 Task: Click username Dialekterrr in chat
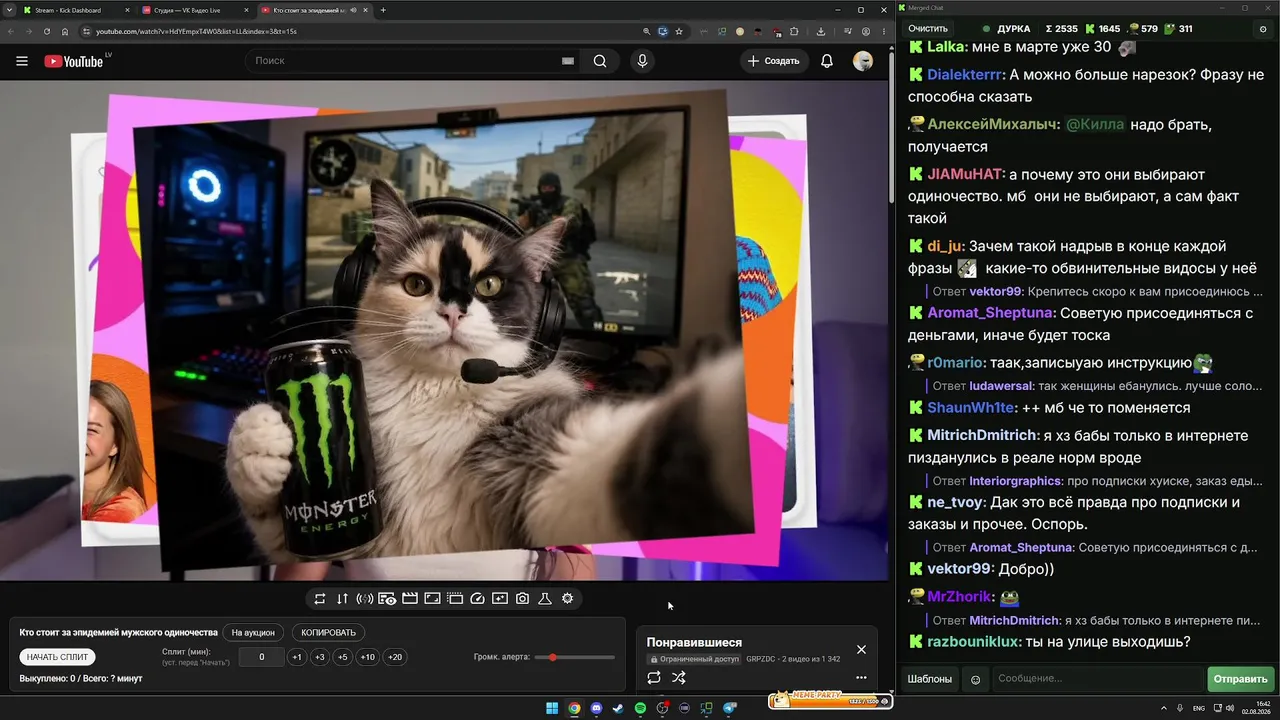(x=963, y=75)
